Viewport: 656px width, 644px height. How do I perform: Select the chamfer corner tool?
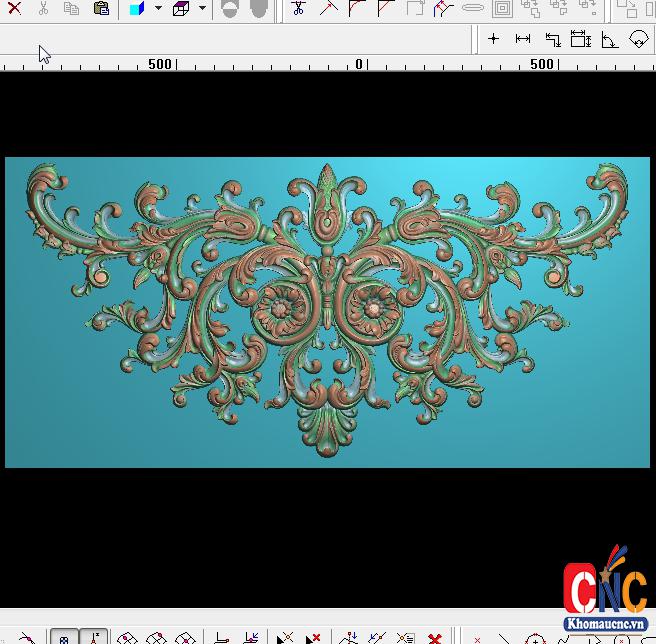(x=386, y=9)
